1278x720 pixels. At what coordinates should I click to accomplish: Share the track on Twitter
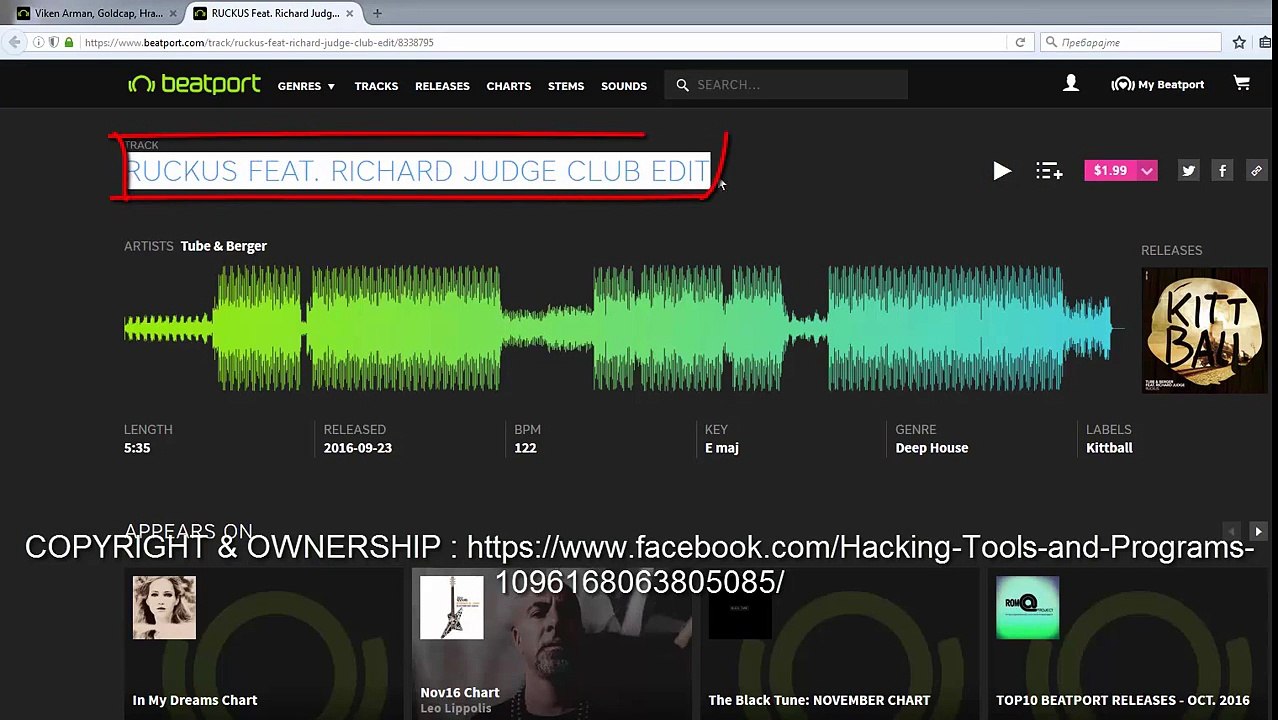click(x=1188, y=171)
